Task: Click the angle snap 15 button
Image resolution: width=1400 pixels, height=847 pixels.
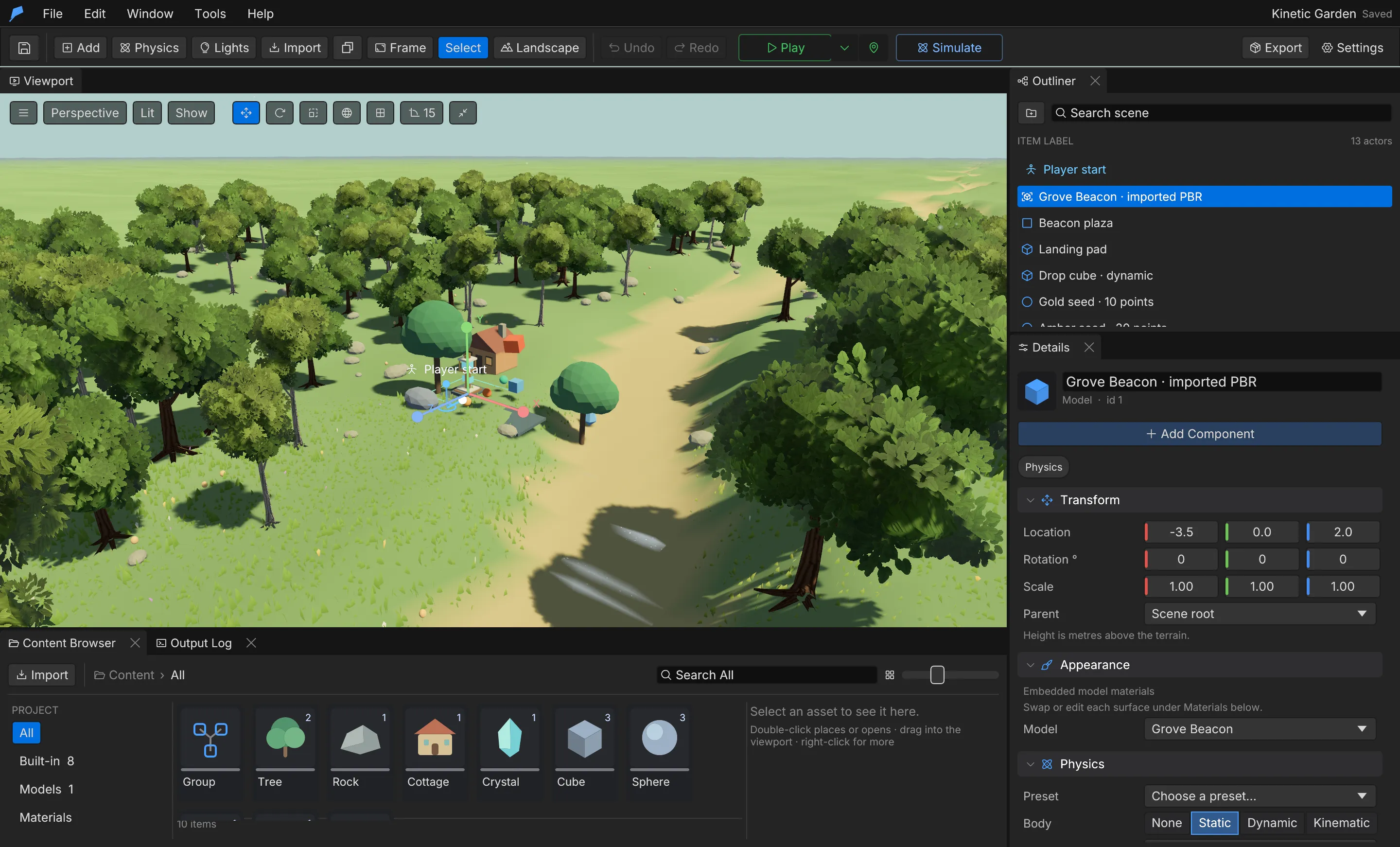Action: 421,112
